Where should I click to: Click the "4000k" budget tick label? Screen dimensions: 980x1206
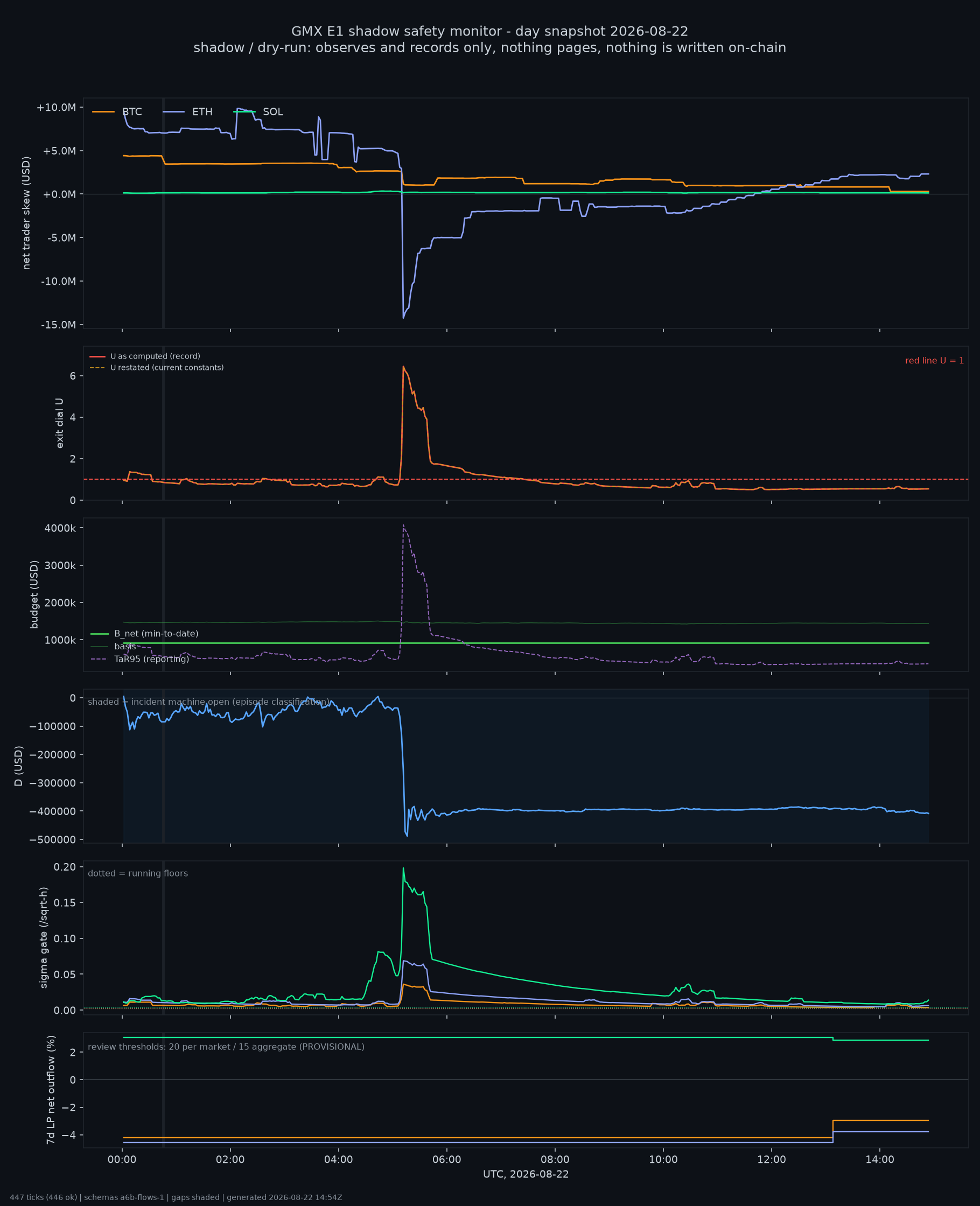(60, 528)
